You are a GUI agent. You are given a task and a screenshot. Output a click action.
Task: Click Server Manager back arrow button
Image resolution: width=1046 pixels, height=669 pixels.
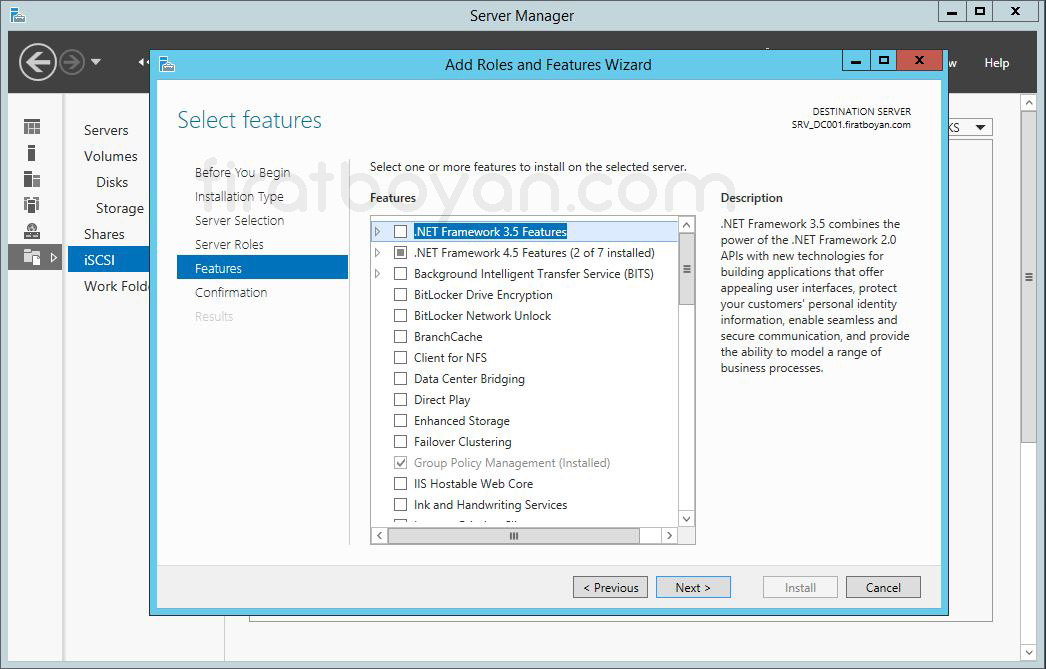click(x=37, y=62)
